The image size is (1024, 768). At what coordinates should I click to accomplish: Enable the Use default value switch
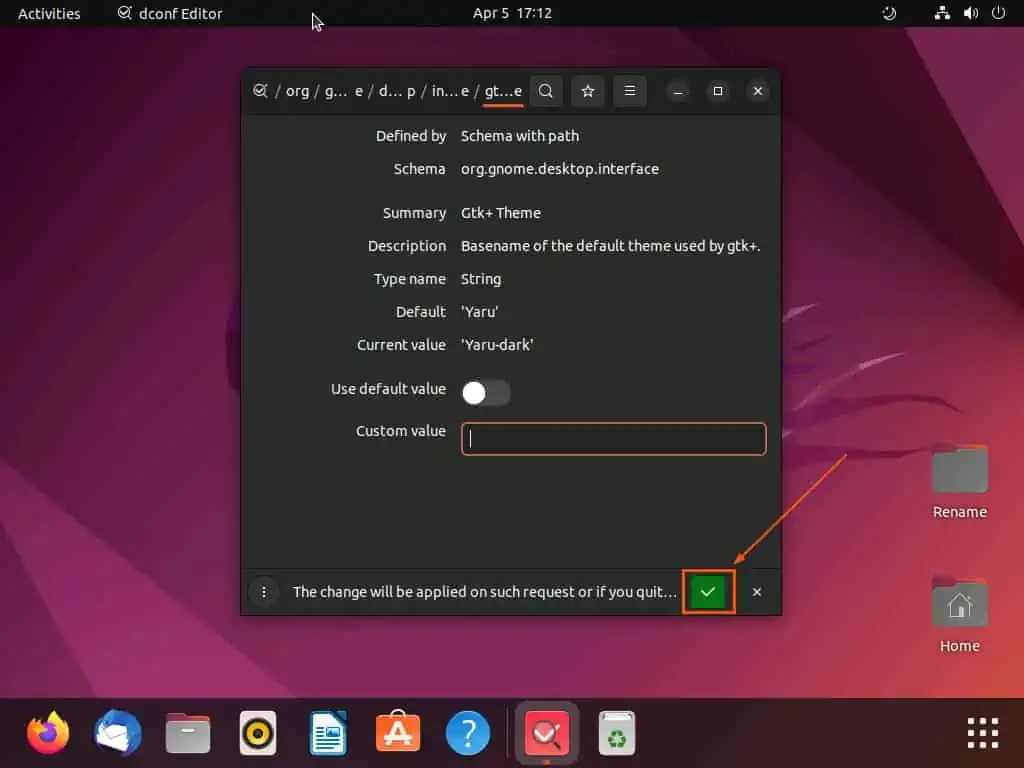point(486,392)
